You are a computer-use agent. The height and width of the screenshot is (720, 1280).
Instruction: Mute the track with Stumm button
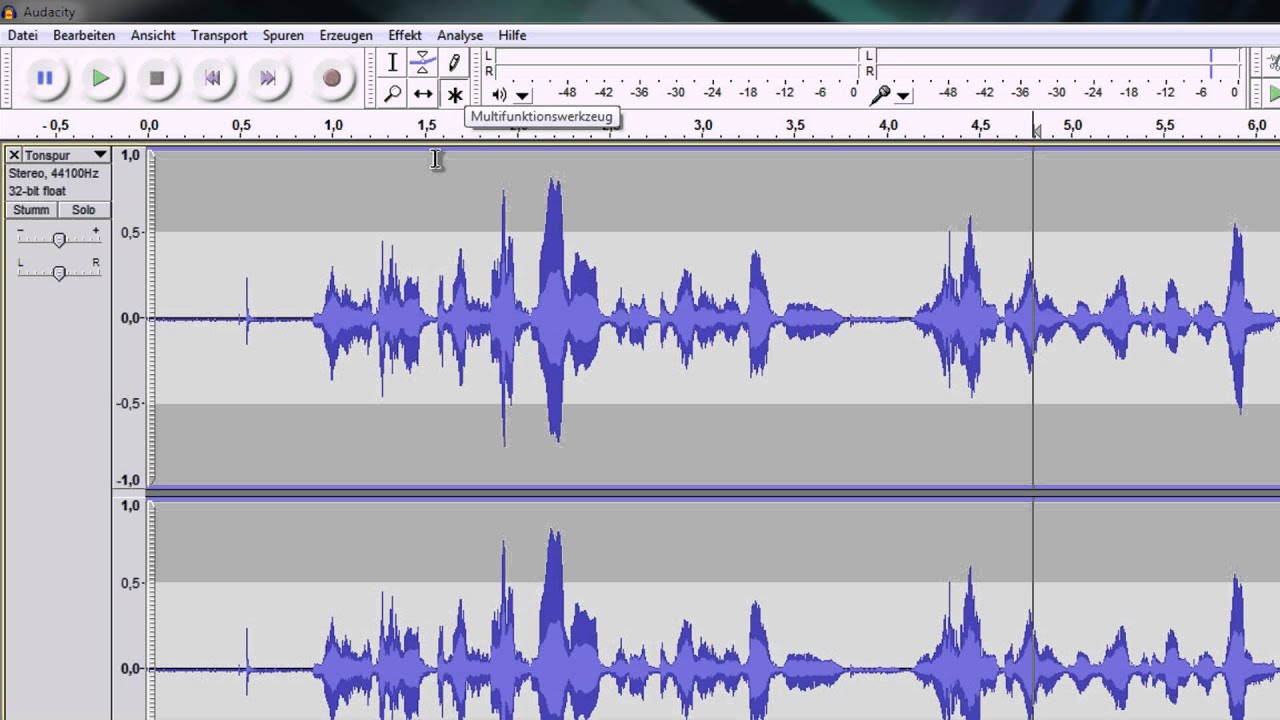31,210
